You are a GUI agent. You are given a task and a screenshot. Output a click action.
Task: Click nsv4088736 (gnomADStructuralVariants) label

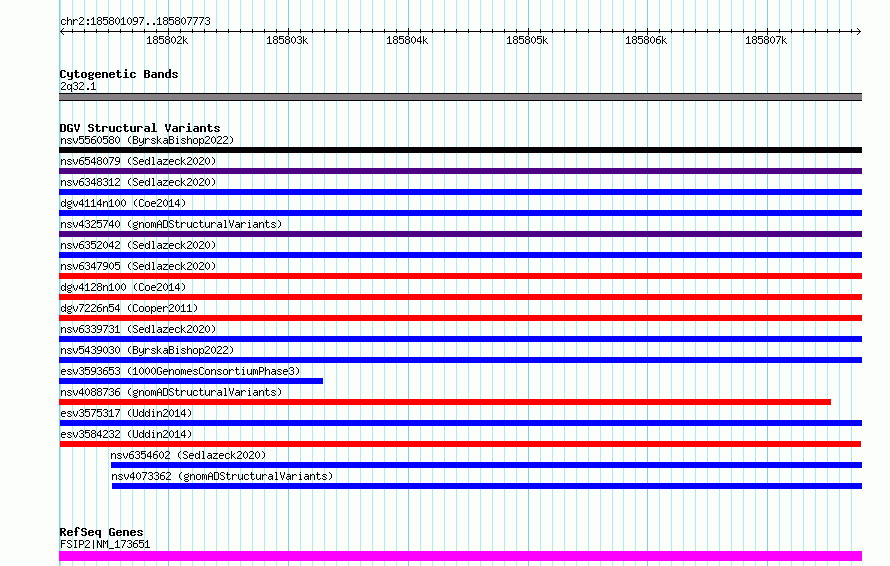click(171, 392)
